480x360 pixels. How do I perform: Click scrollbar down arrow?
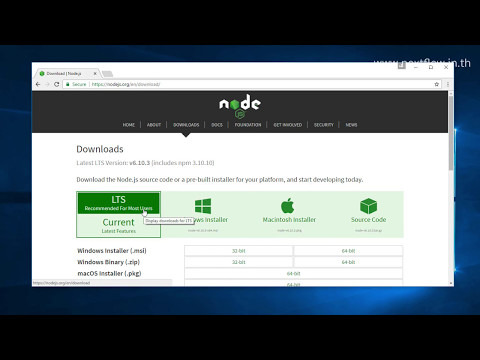click(x=451, y=283)
